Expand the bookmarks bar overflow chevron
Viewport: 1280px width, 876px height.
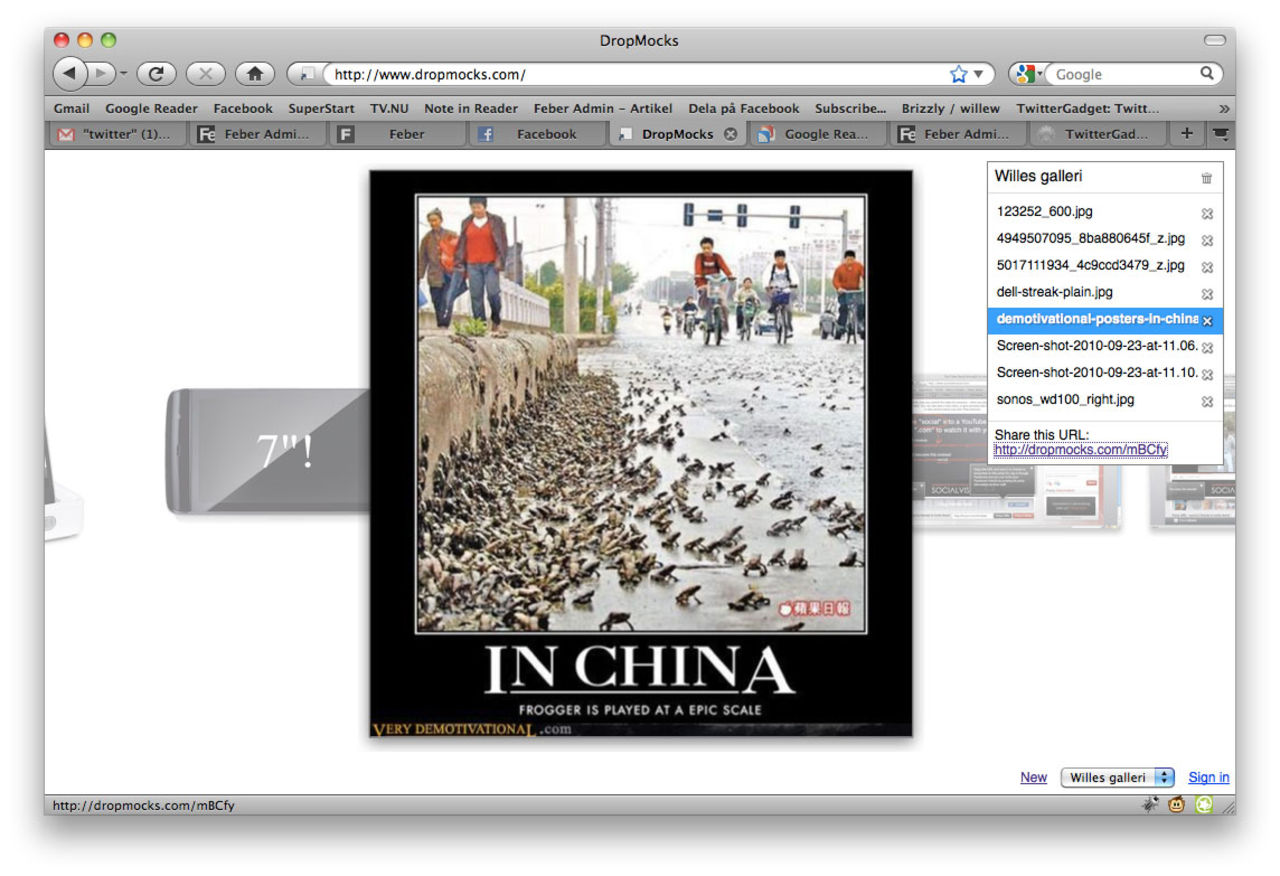(1224, 108)
